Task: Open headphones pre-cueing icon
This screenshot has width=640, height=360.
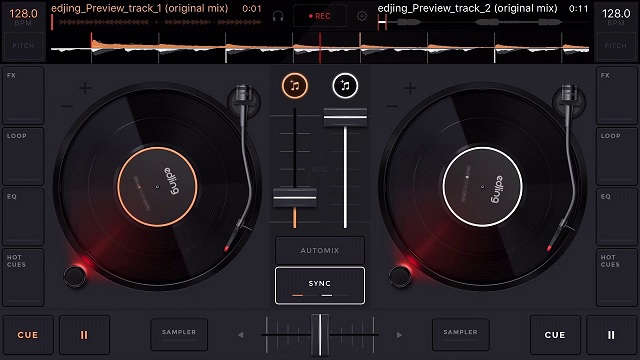Action: click(x=278, y=16)
